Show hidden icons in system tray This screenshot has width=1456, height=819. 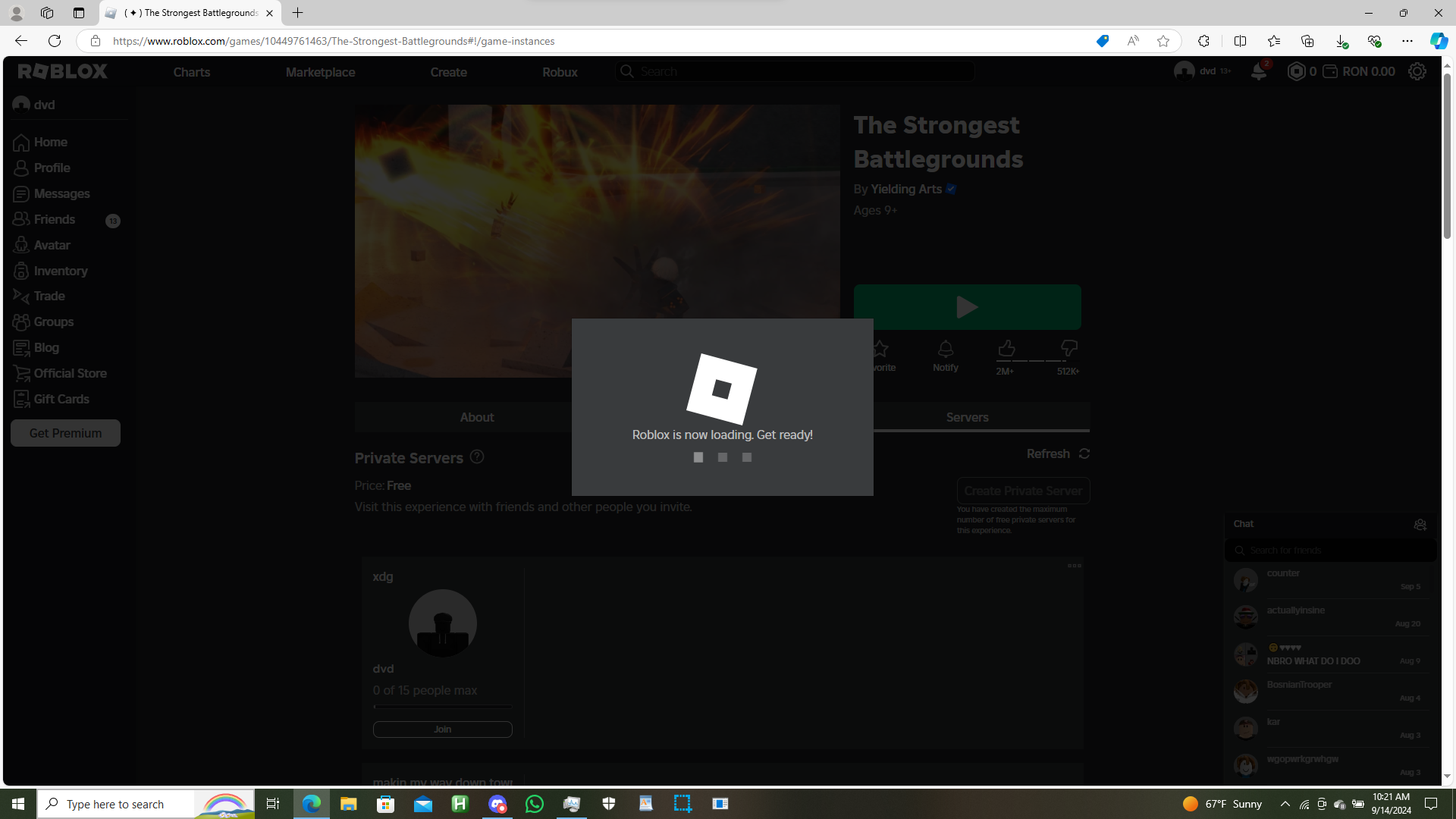(1285, 804)
